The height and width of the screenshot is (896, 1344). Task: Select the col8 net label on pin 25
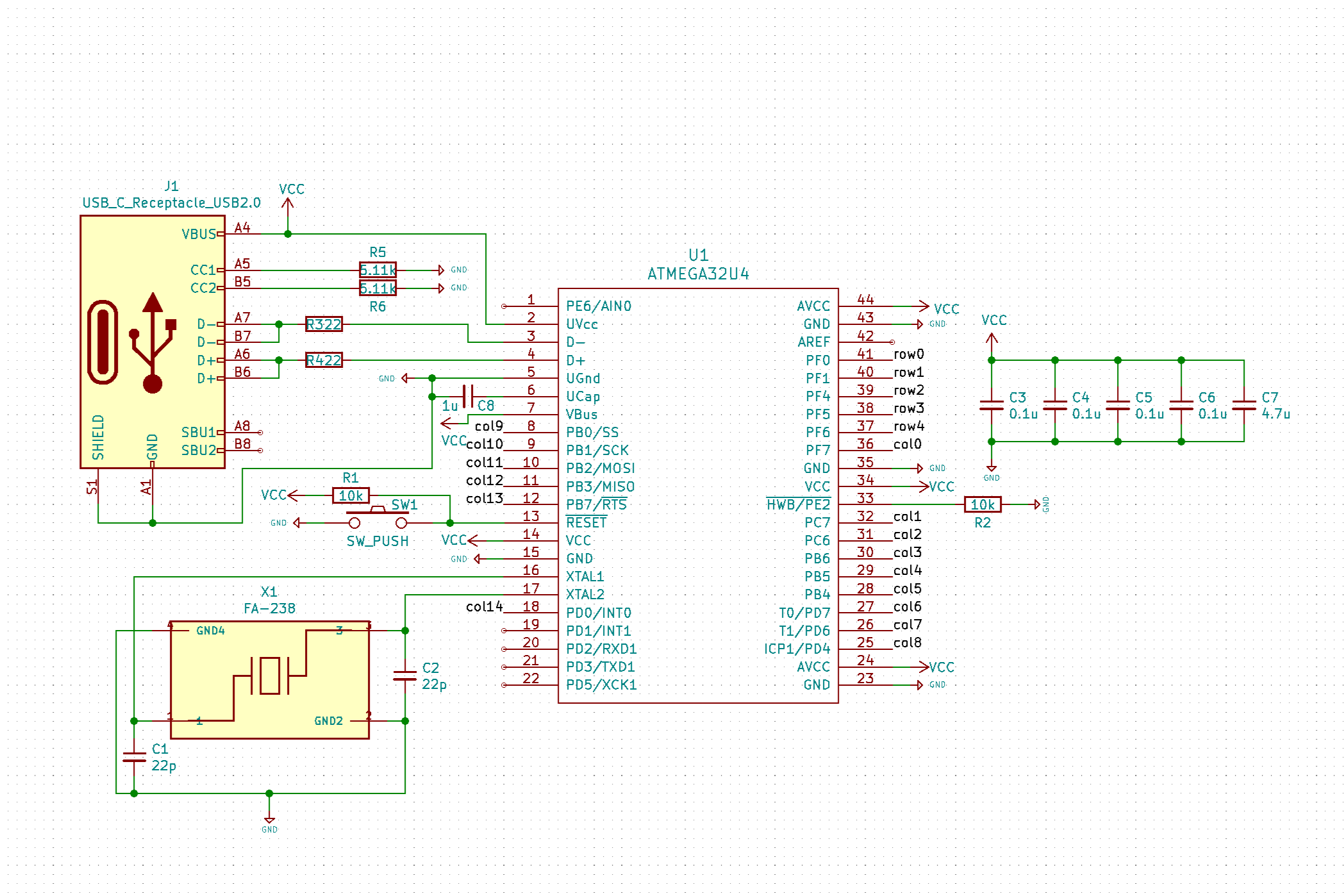907,642
